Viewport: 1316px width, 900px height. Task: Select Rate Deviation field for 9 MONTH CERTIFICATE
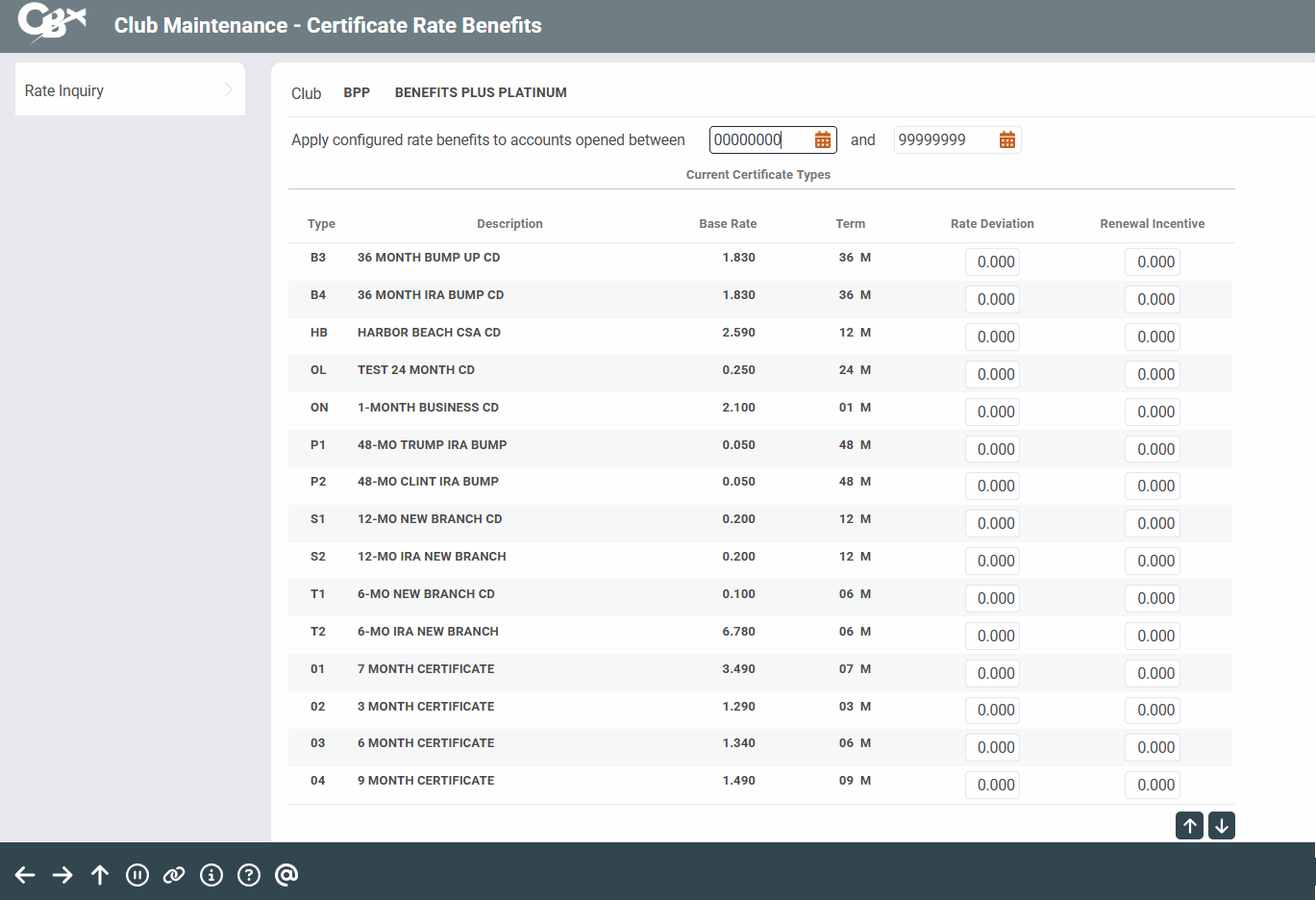992,786
